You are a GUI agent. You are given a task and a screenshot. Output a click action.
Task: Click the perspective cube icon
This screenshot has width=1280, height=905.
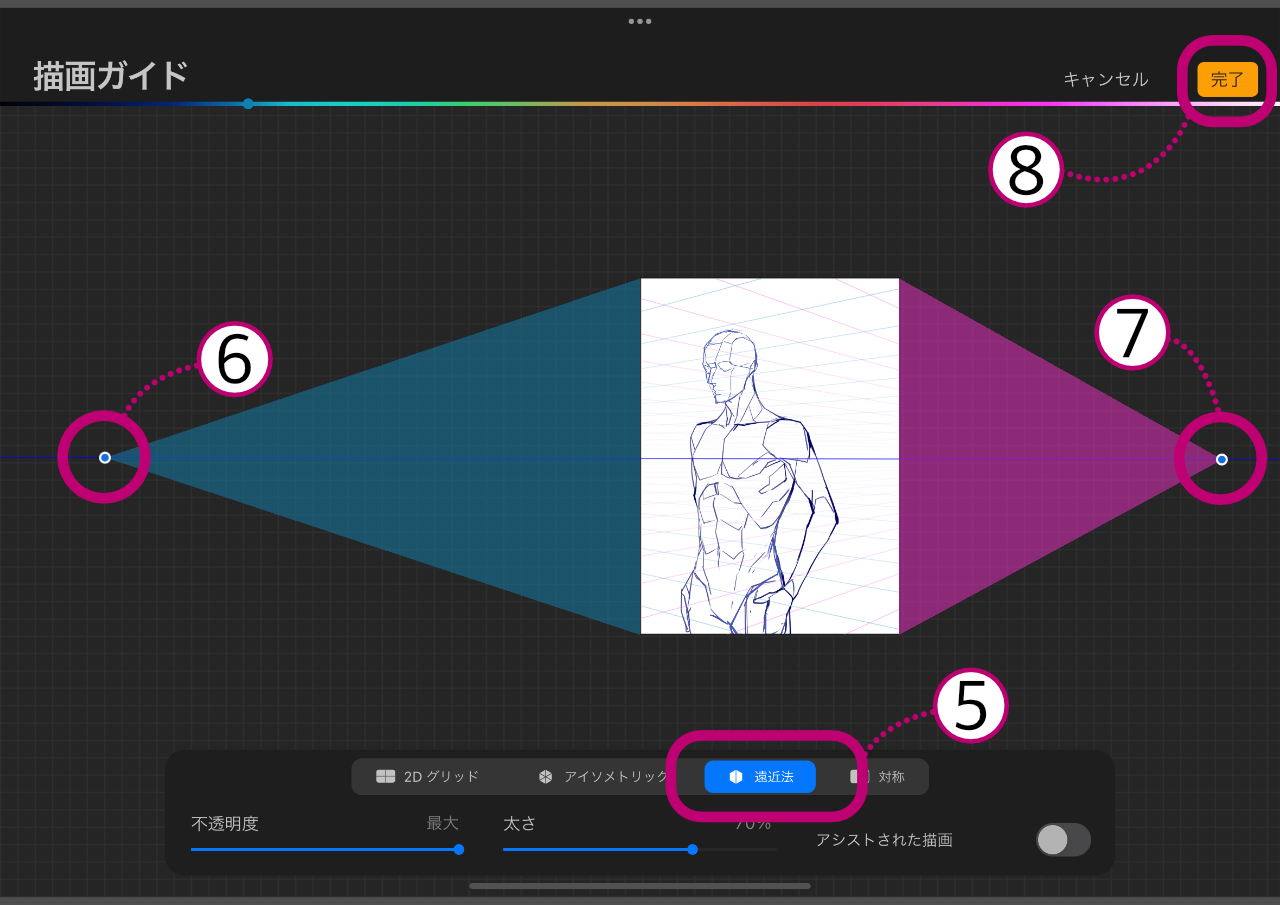tap(736, 777)
